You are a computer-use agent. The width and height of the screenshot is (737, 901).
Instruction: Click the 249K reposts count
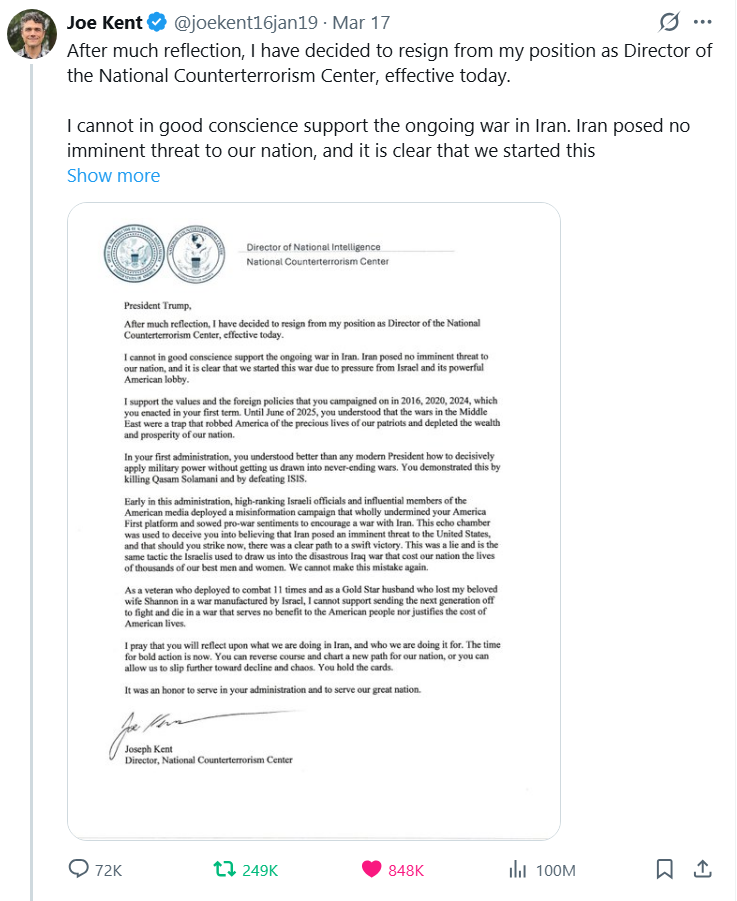260,870
